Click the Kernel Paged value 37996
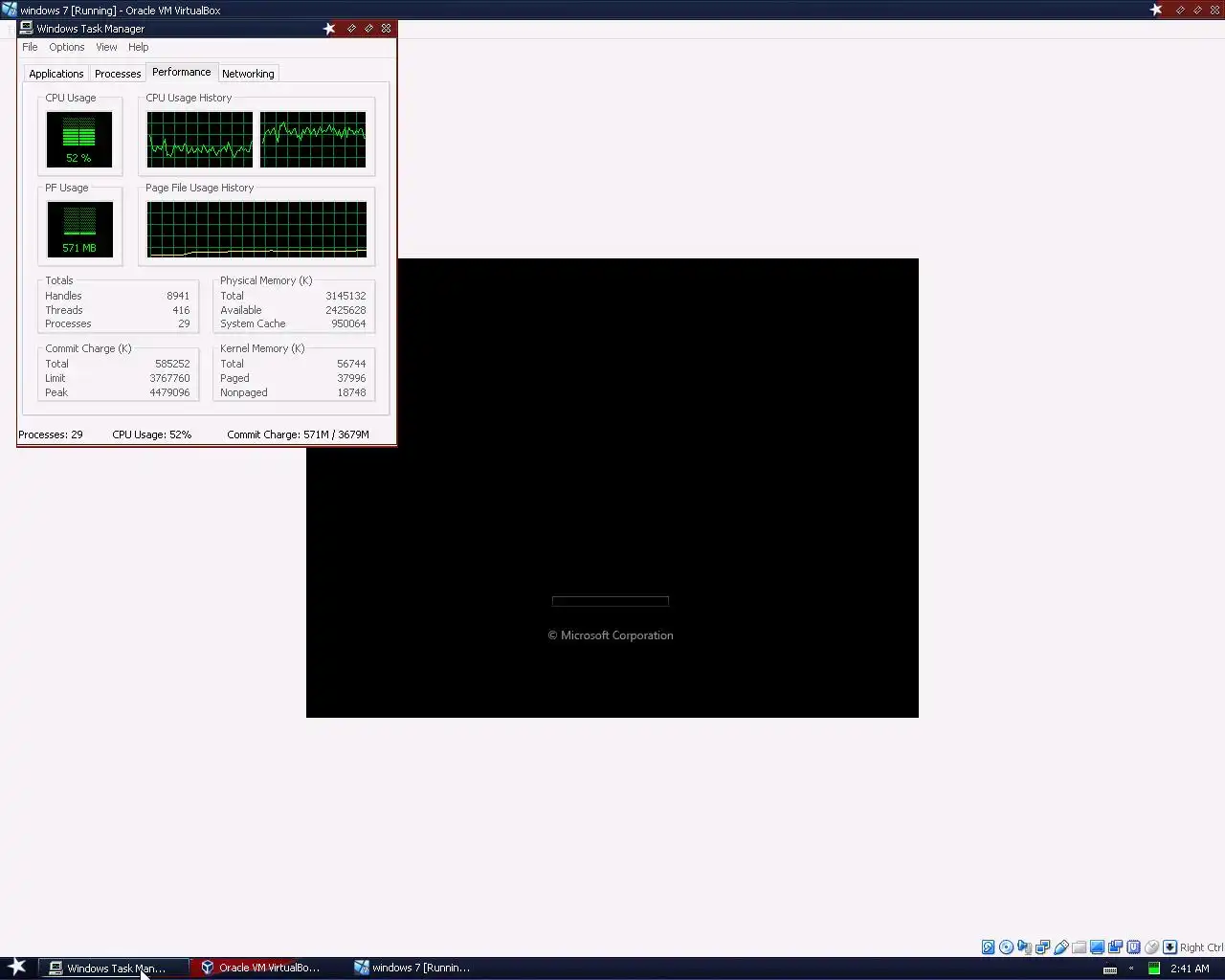Image resolution: width=1225 pixels, height=980 pixels. 351,378
